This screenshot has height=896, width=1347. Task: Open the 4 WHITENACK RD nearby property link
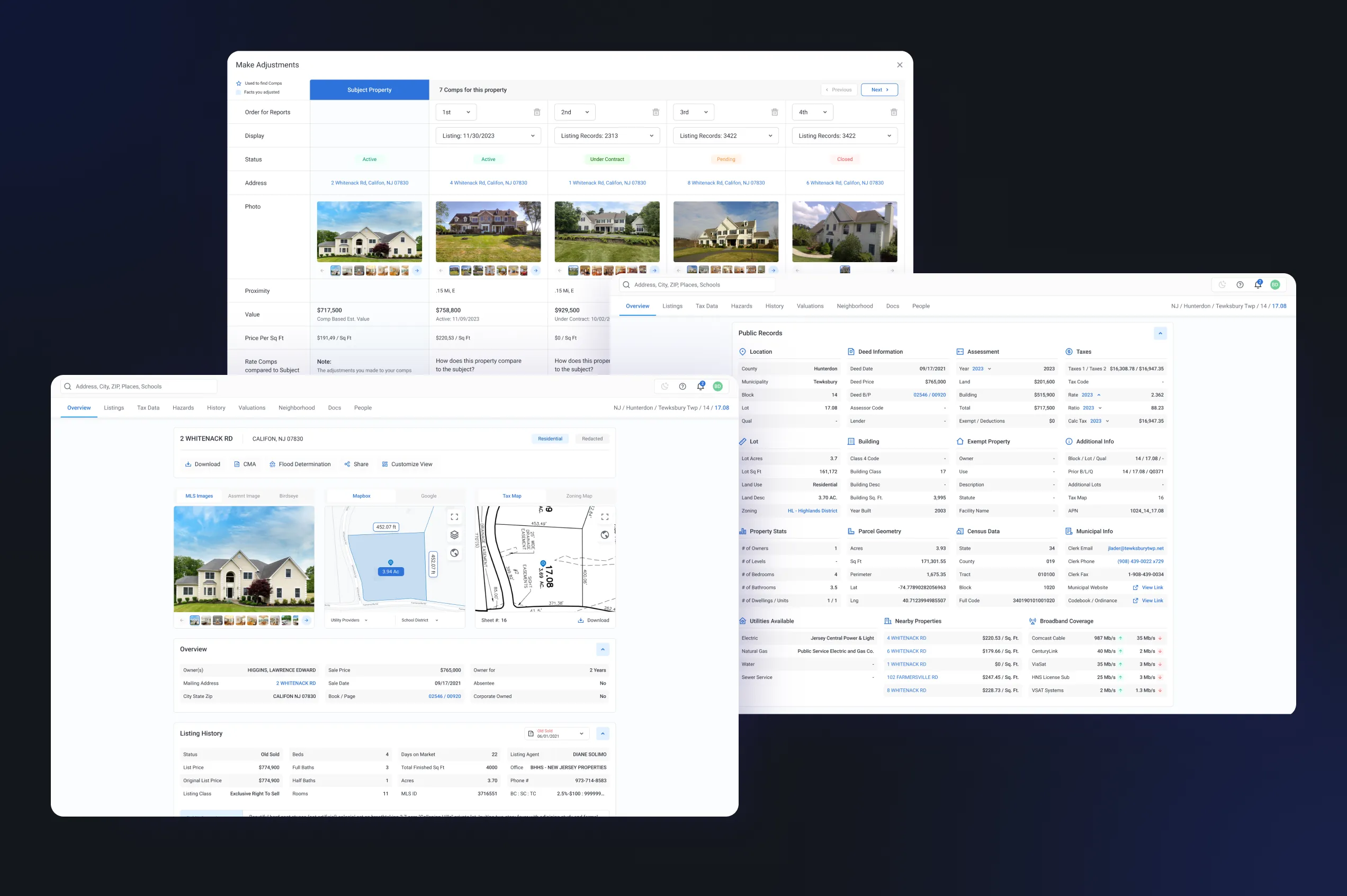coord(906,638)
